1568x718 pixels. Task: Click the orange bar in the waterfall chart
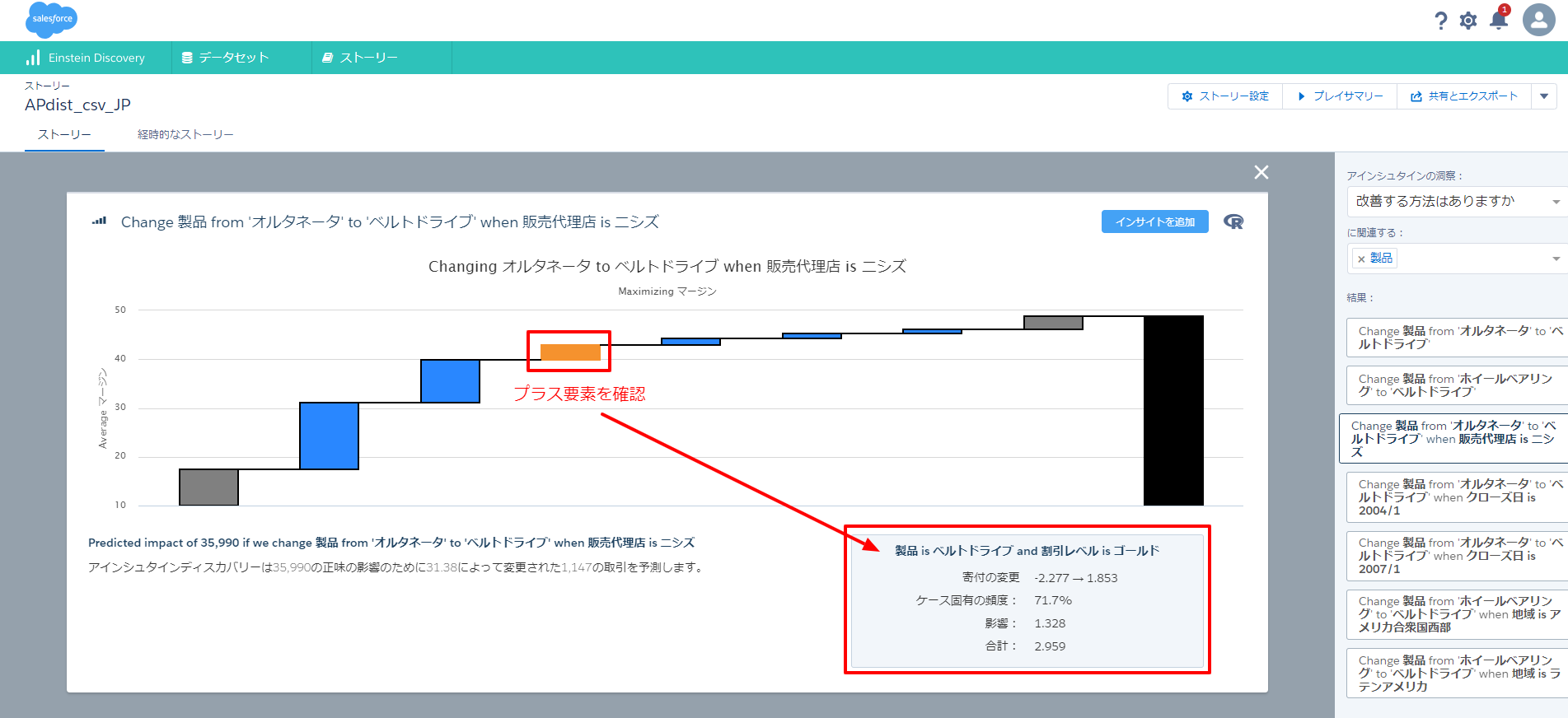point(570,352)
